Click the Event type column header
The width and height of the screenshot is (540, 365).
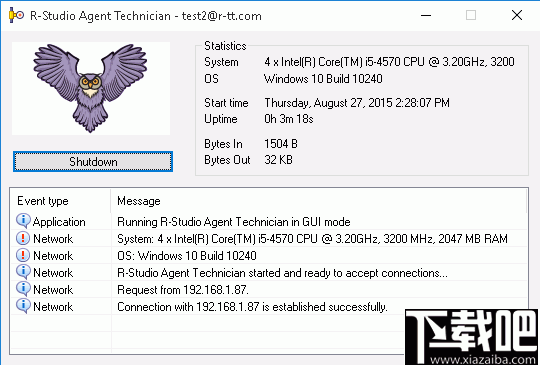pyautogui.click(x=60, y=201)
